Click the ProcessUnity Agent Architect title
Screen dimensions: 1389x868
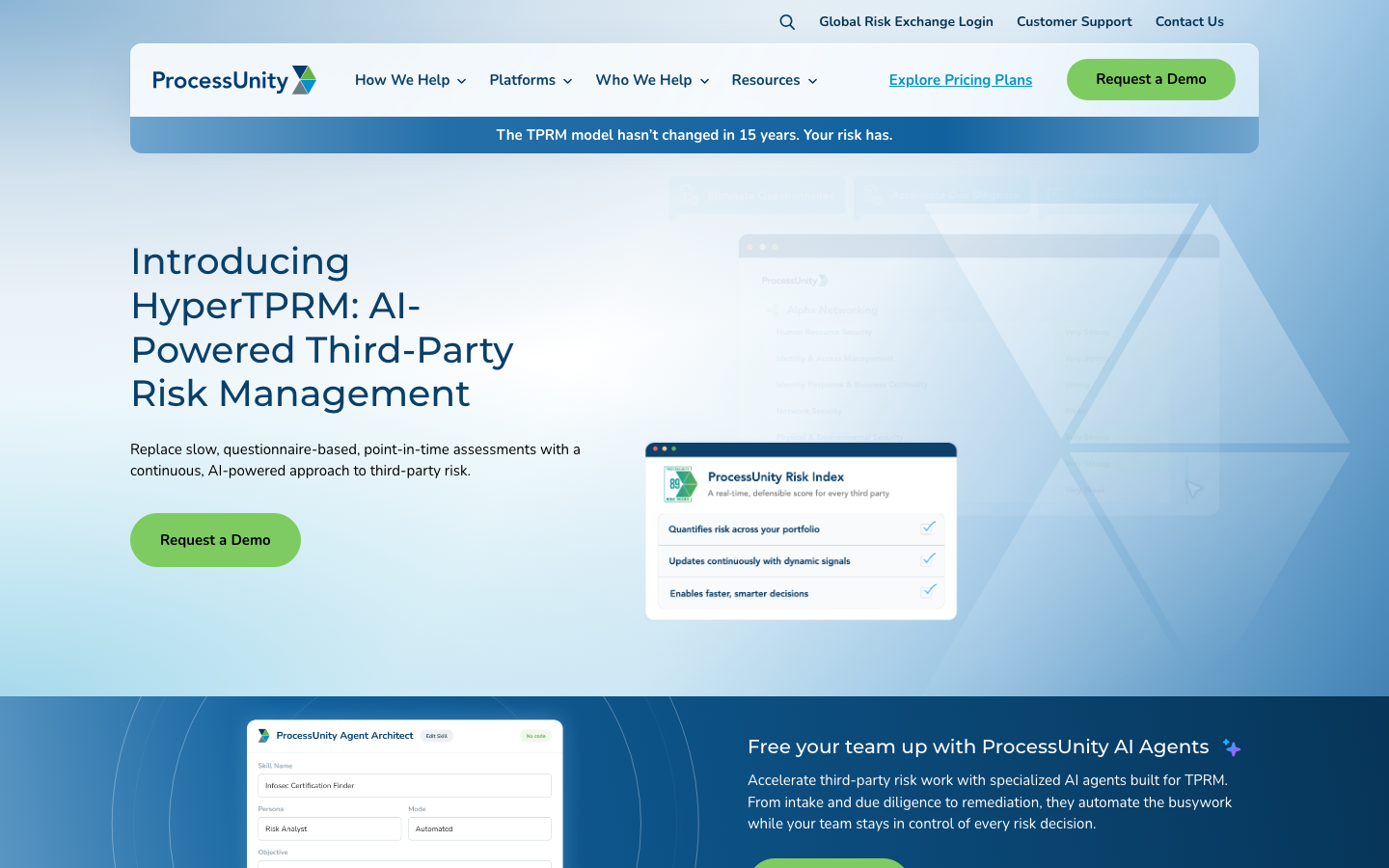(344, 736)
